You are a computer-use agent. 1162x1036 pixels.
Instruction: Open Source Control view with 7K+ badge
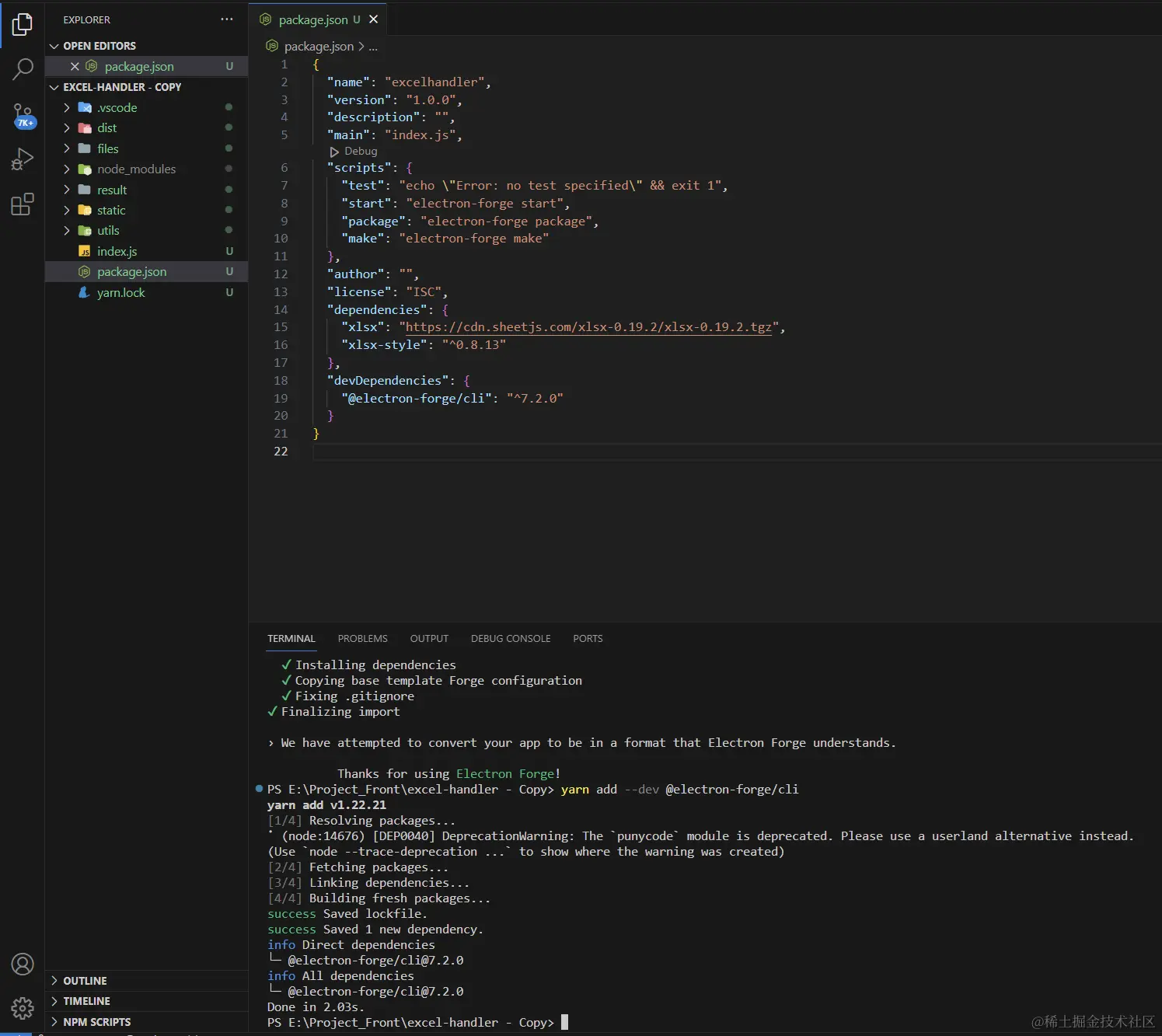23,117
